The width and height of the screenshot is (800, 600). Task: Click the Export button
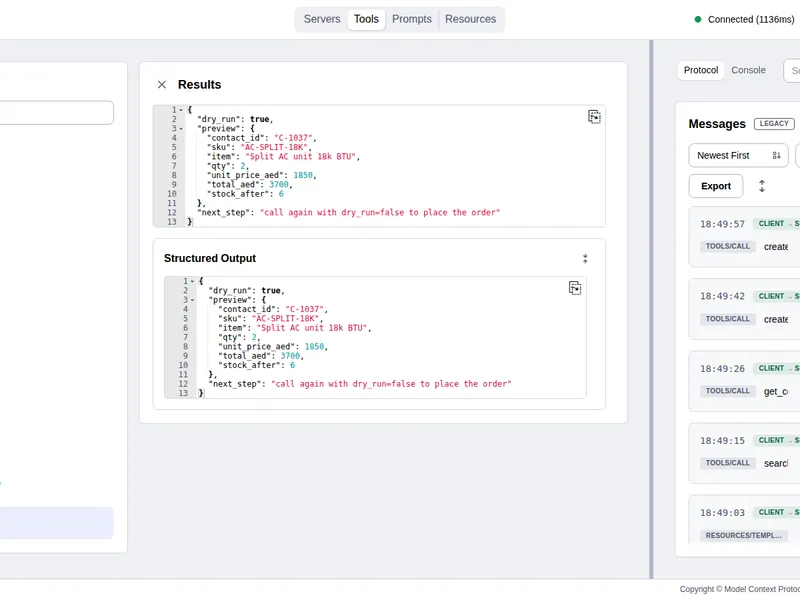point(716,186)
